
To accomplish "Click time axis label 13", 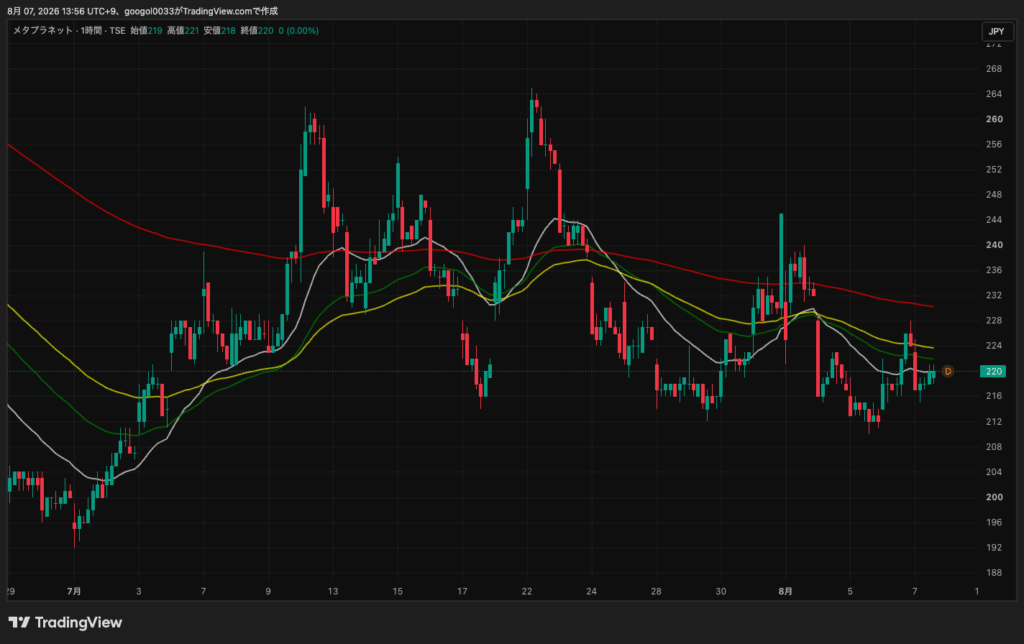I will point(332,591).
